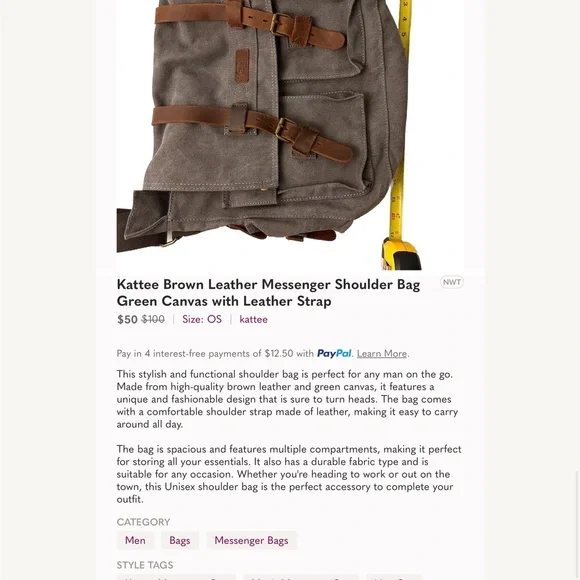This screenshot has height=580, width=580.
Task: Click the page scrollbar on right edge
Action: (x=577, y=525)
